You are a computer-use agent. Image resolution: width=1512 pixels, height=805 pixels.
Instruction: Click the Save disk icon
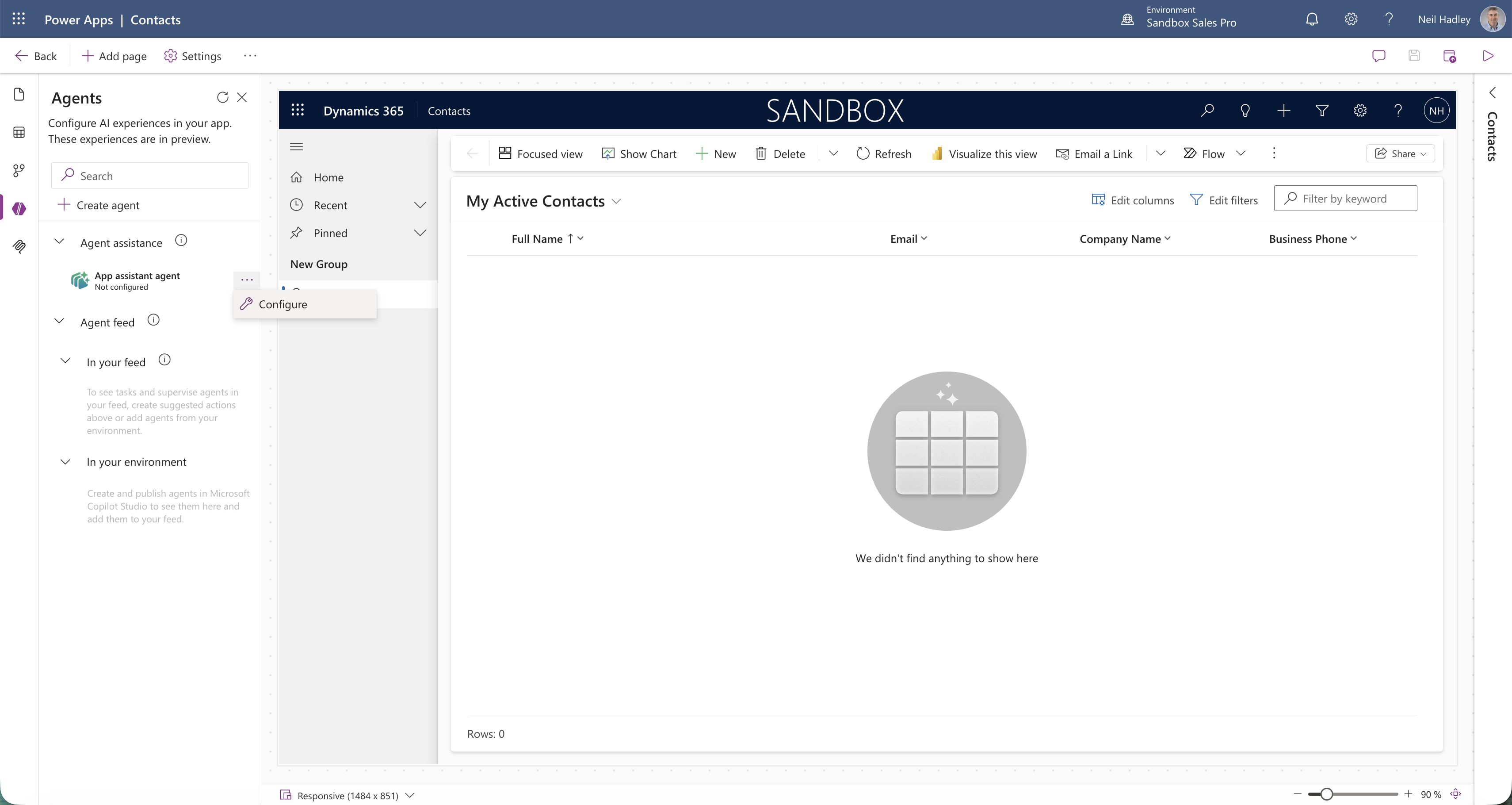(x=1414, y=56)
